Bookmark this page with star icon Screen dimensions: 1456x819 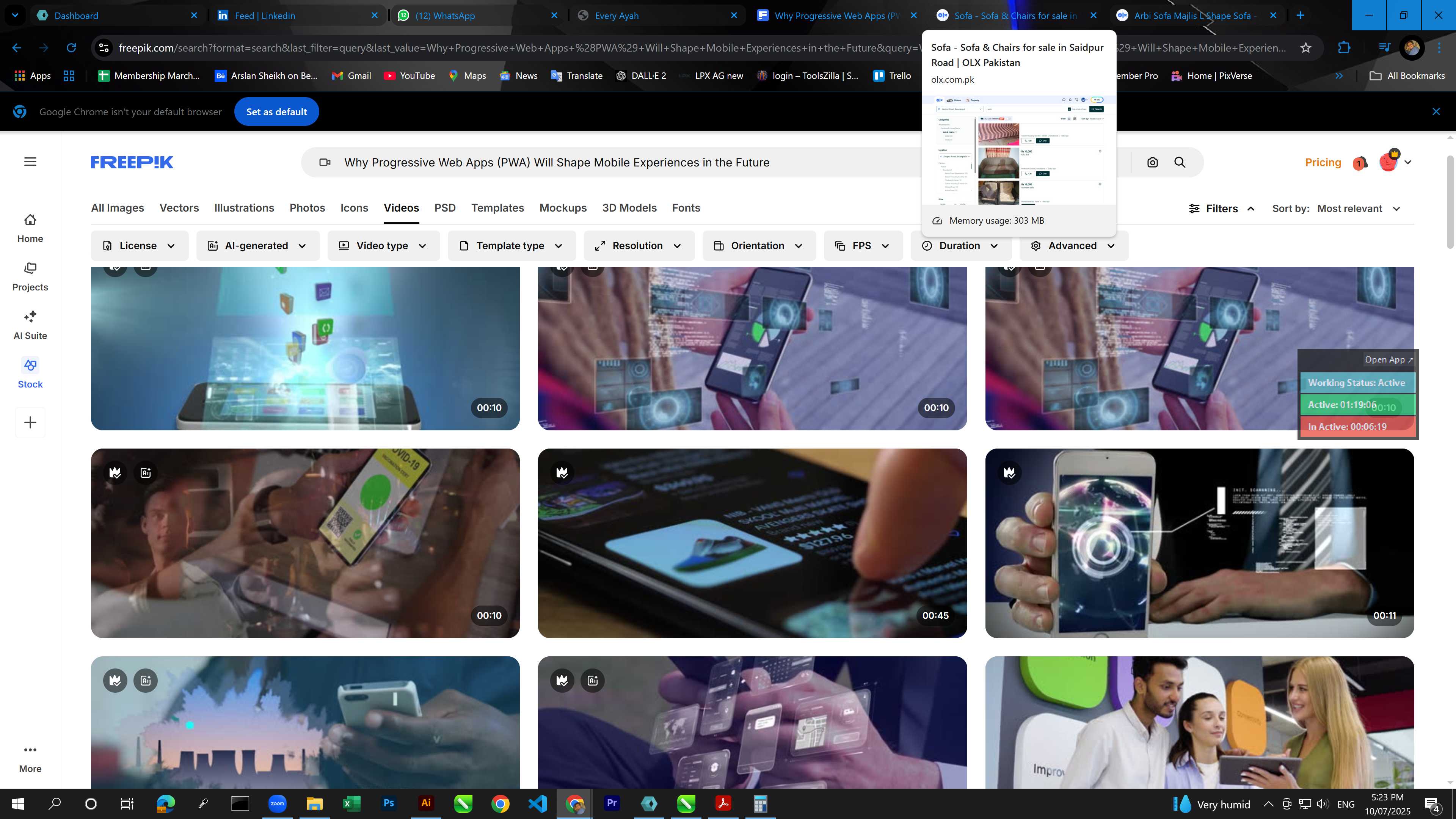tap(1305, 48)
